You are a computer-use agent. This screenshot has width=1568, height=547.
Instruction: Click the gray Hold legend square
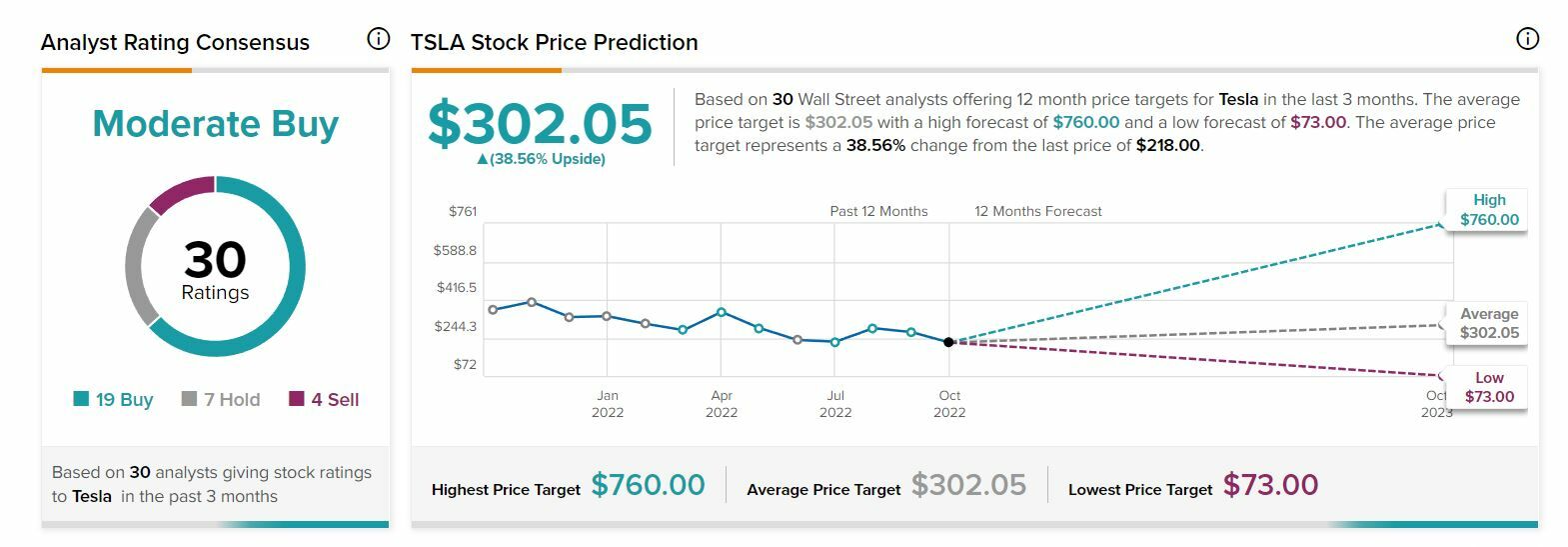coord(189,399)
